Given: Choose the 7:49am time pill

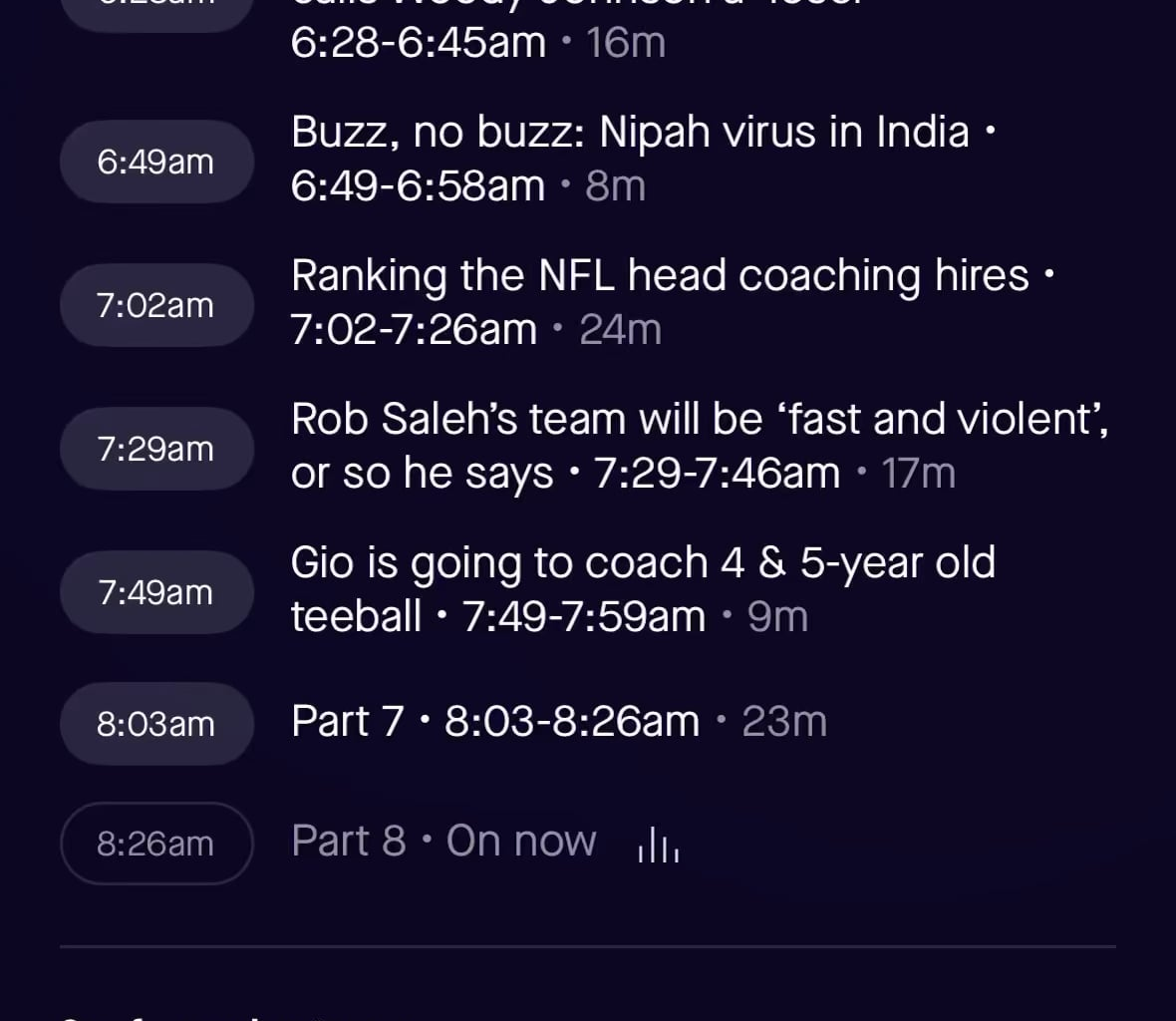Looking at the screenshot, I should click(x=156, y=592).
